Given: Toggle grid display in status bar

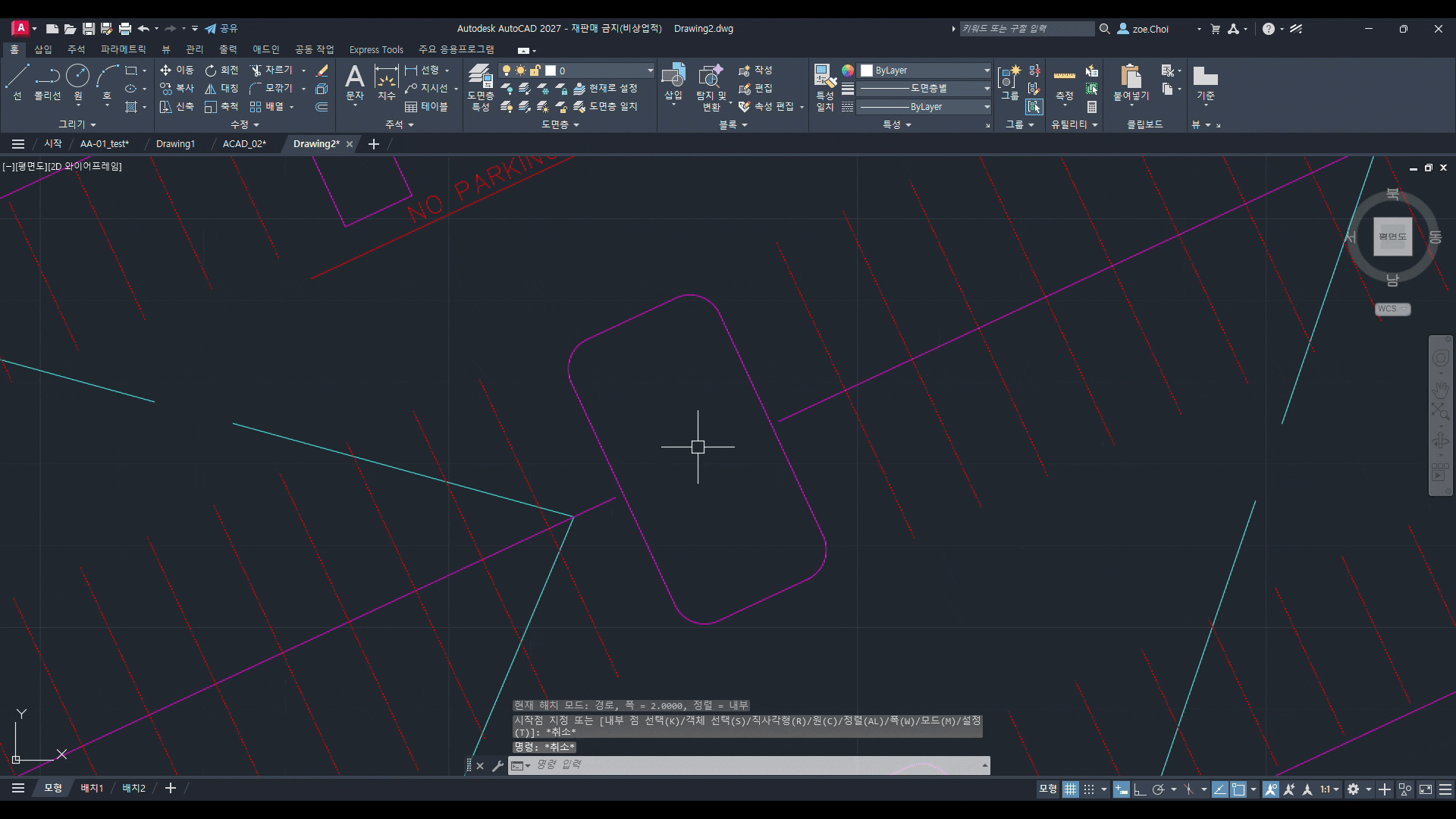Looking at the screenshot, I should [x=1070, y=789].
